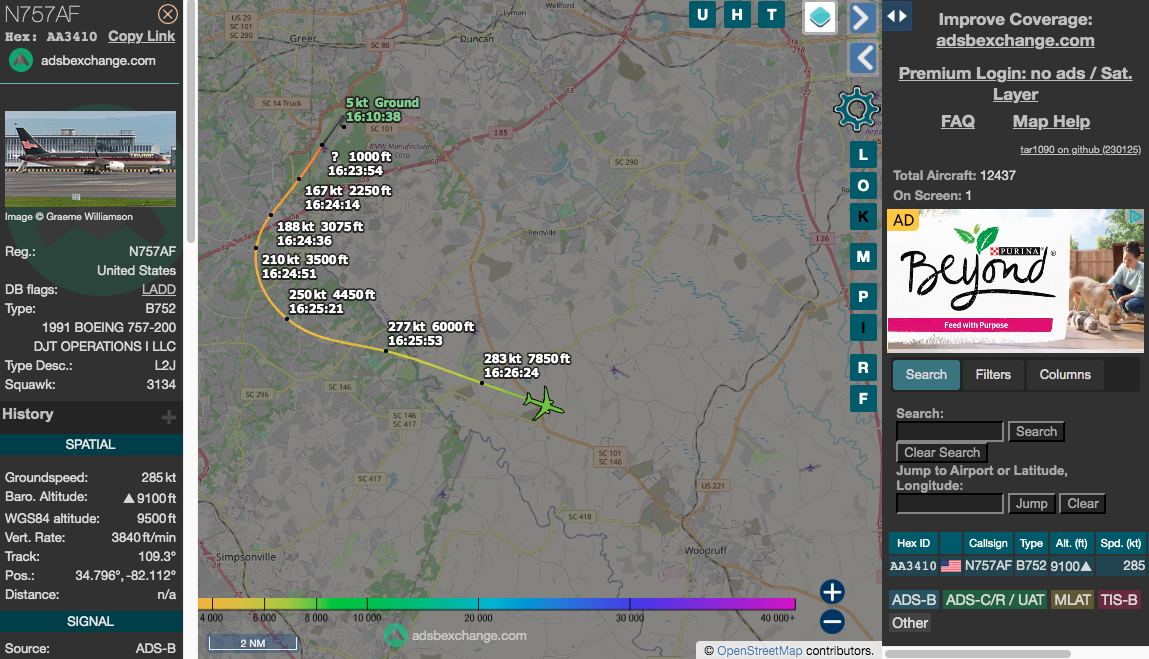The height and width of the screenshot is (659, 1149).
Task: Click the 283 kt 7850 ft track label
Action: 526,365
